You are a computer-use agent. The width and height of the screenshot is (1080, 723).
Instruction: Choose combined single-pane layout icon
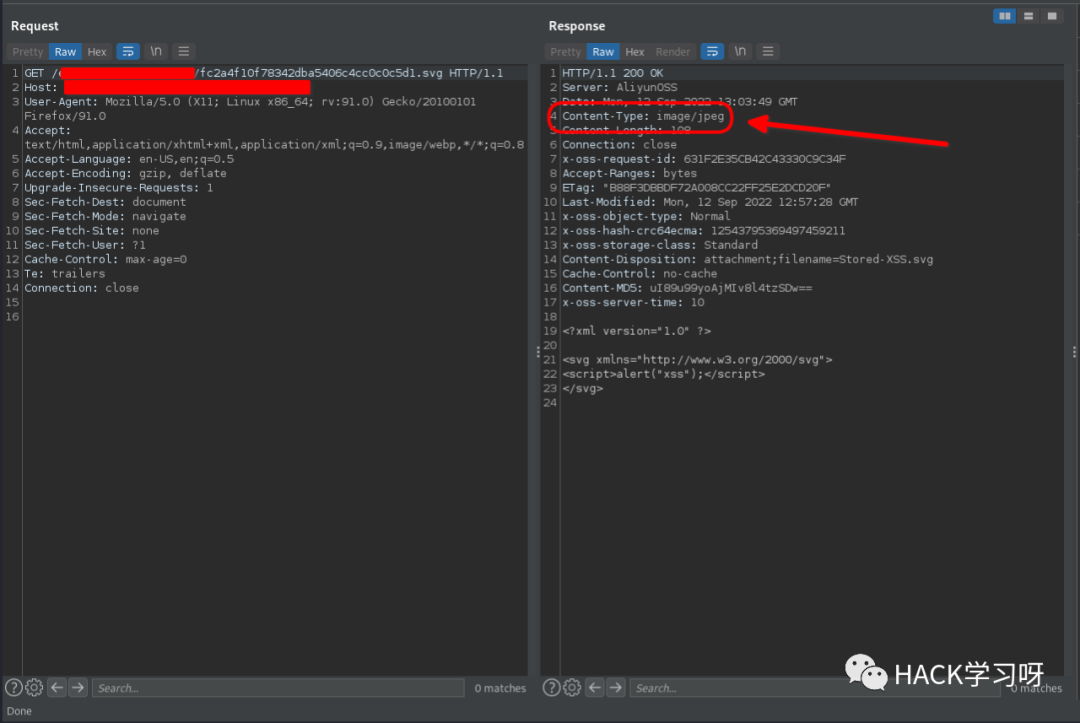point(1052,16)
